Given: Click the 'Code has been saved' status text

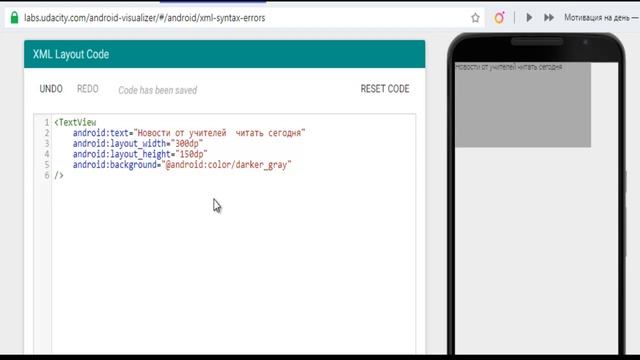Looking at the screenshot, I should point(158,90).
